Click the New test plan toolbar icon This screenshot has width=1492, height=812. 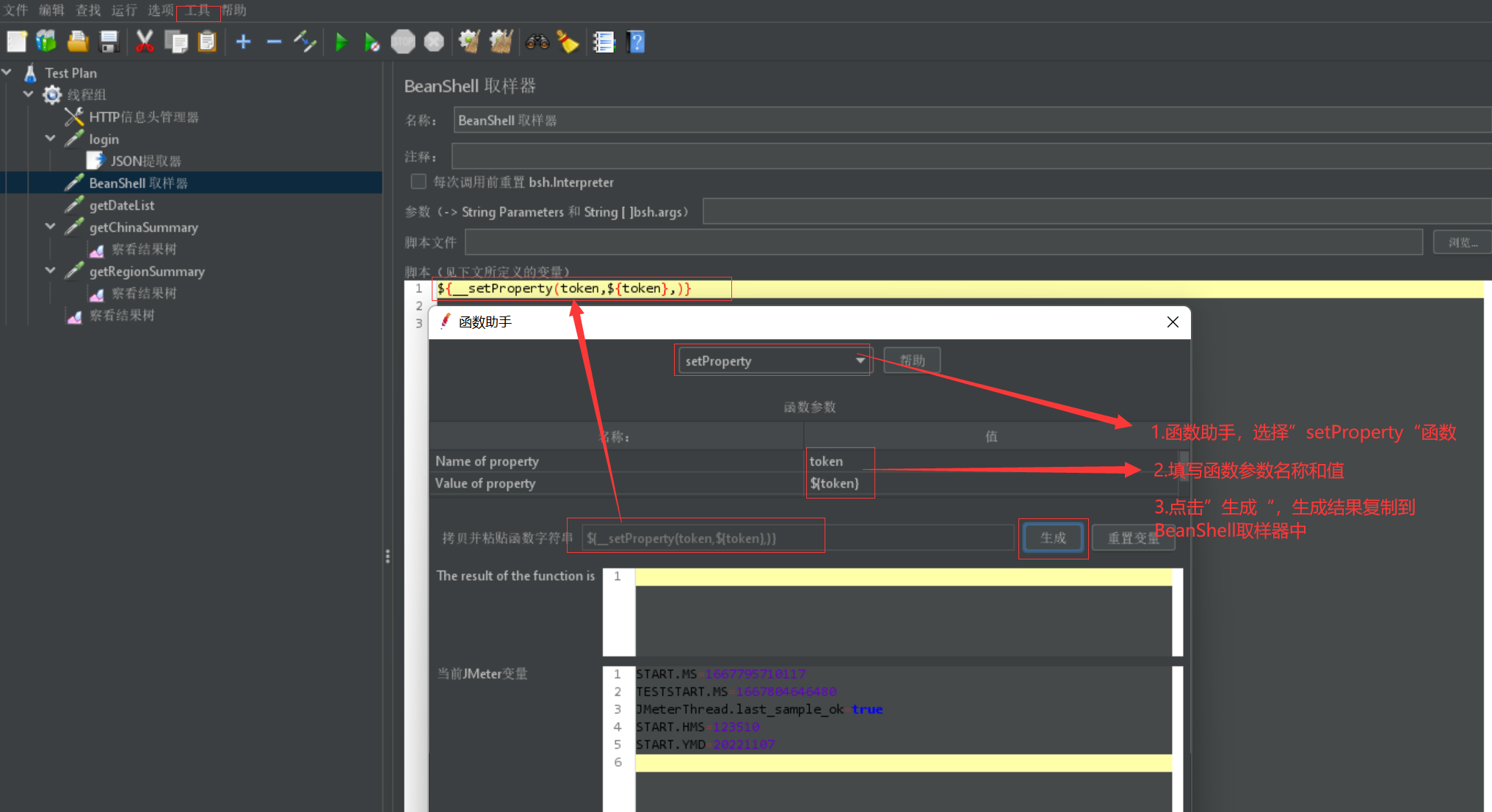click(x=16, y=42)
